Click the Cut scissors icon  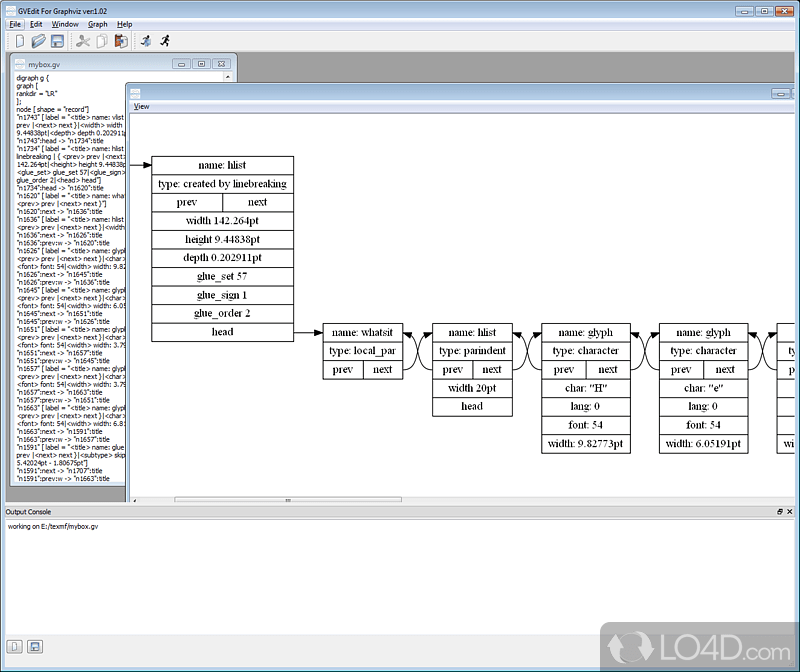tap(83, 41)
